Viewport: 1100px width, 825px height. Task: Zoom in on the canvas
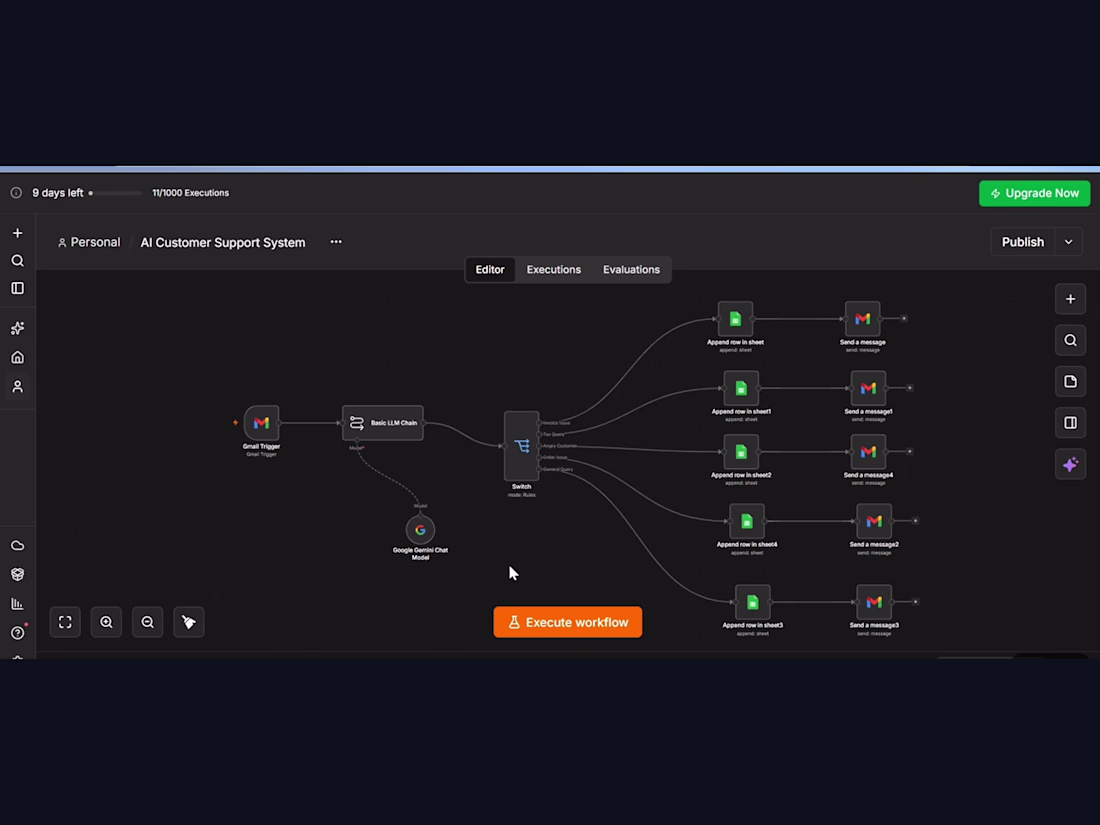point(107,622)
